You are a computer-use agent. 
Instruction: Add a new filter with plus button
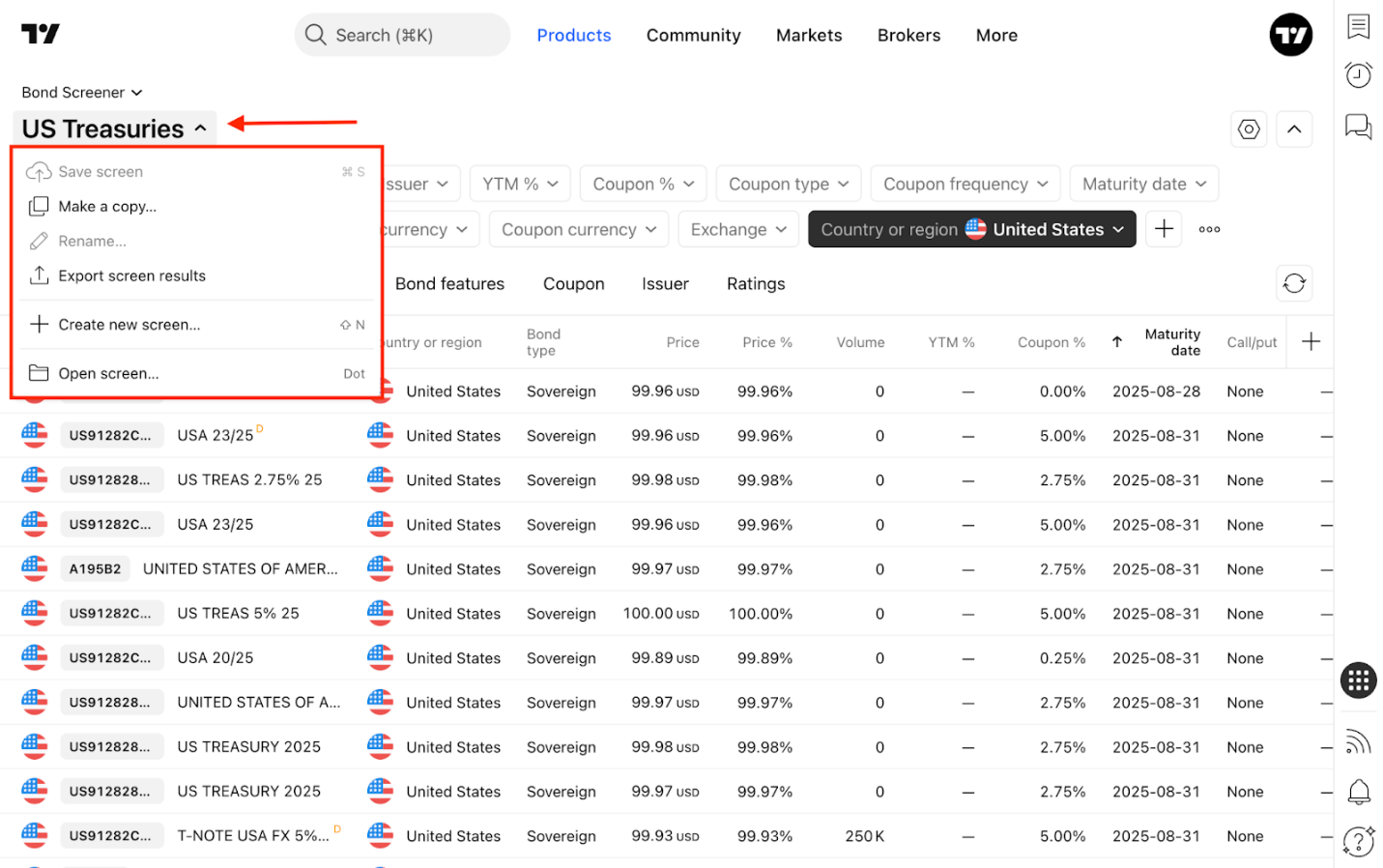(x=1164, y=229)
